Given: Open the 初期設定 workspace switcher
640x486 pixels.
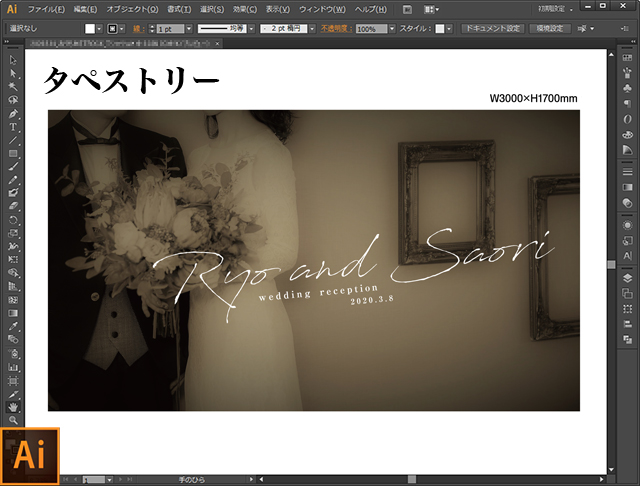Looking at the screenshot, I should (555, 9).
